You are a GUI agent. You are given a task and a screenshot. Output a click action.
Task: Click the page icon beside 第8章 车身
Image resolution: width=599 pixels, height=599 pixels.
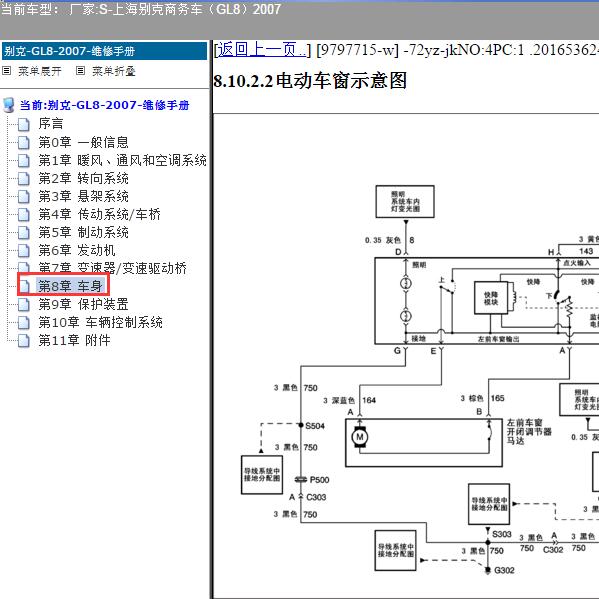tap(24, 287)
